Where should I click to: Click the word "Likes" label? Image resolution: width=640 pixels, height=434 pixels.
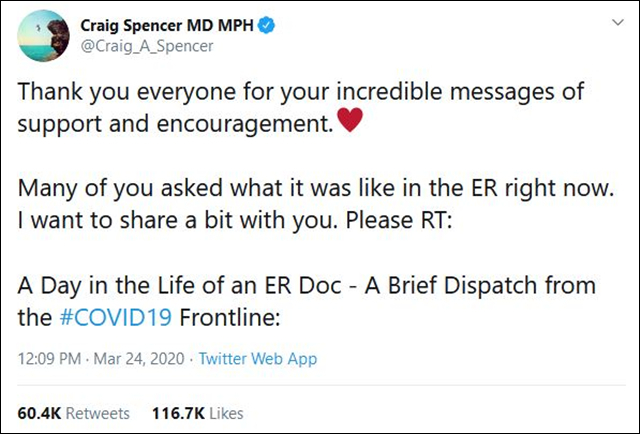[x=226, y=412]
